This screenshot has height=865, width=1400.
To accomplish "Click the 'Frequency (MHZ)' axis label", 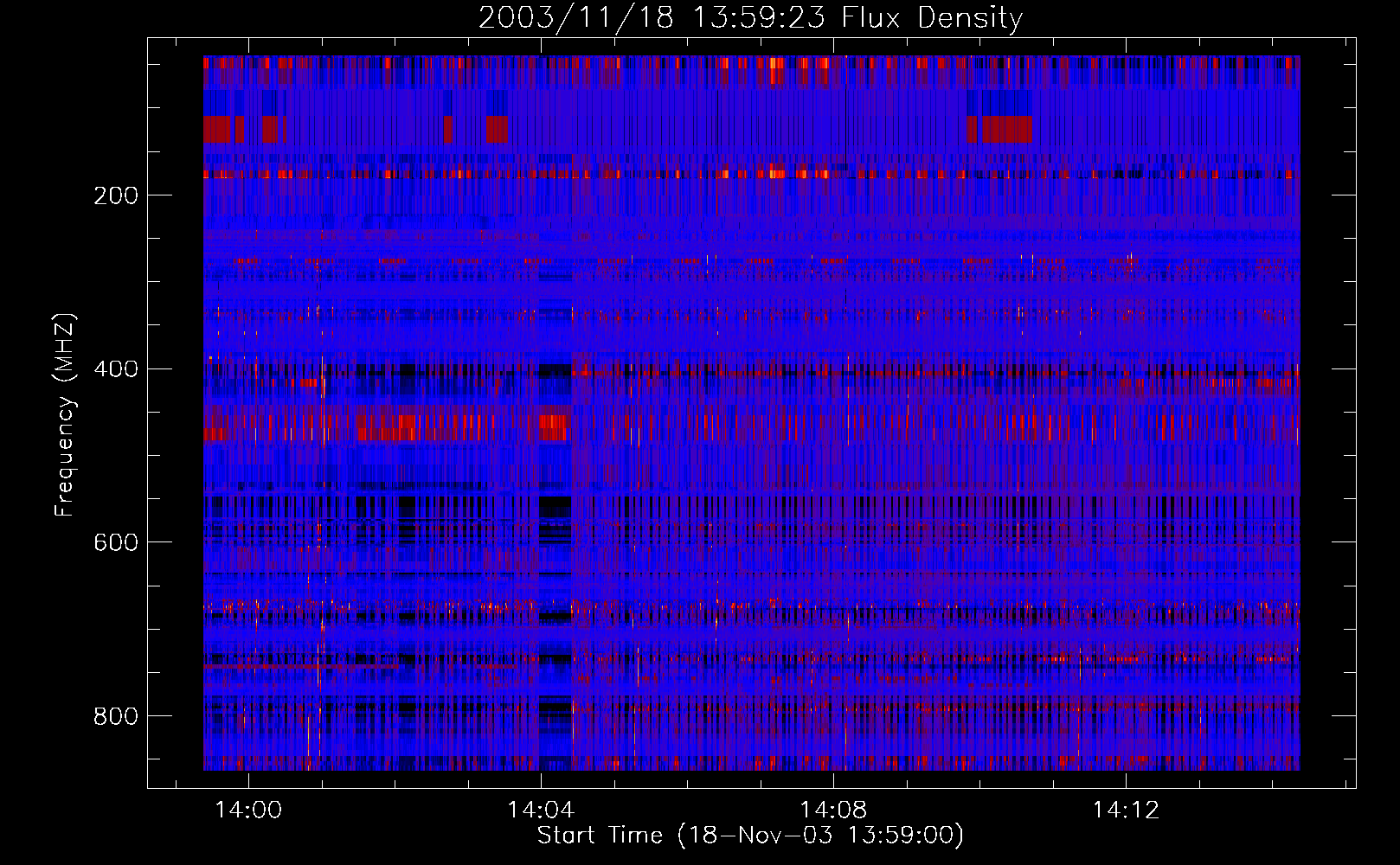I will (x=65, y=414).
